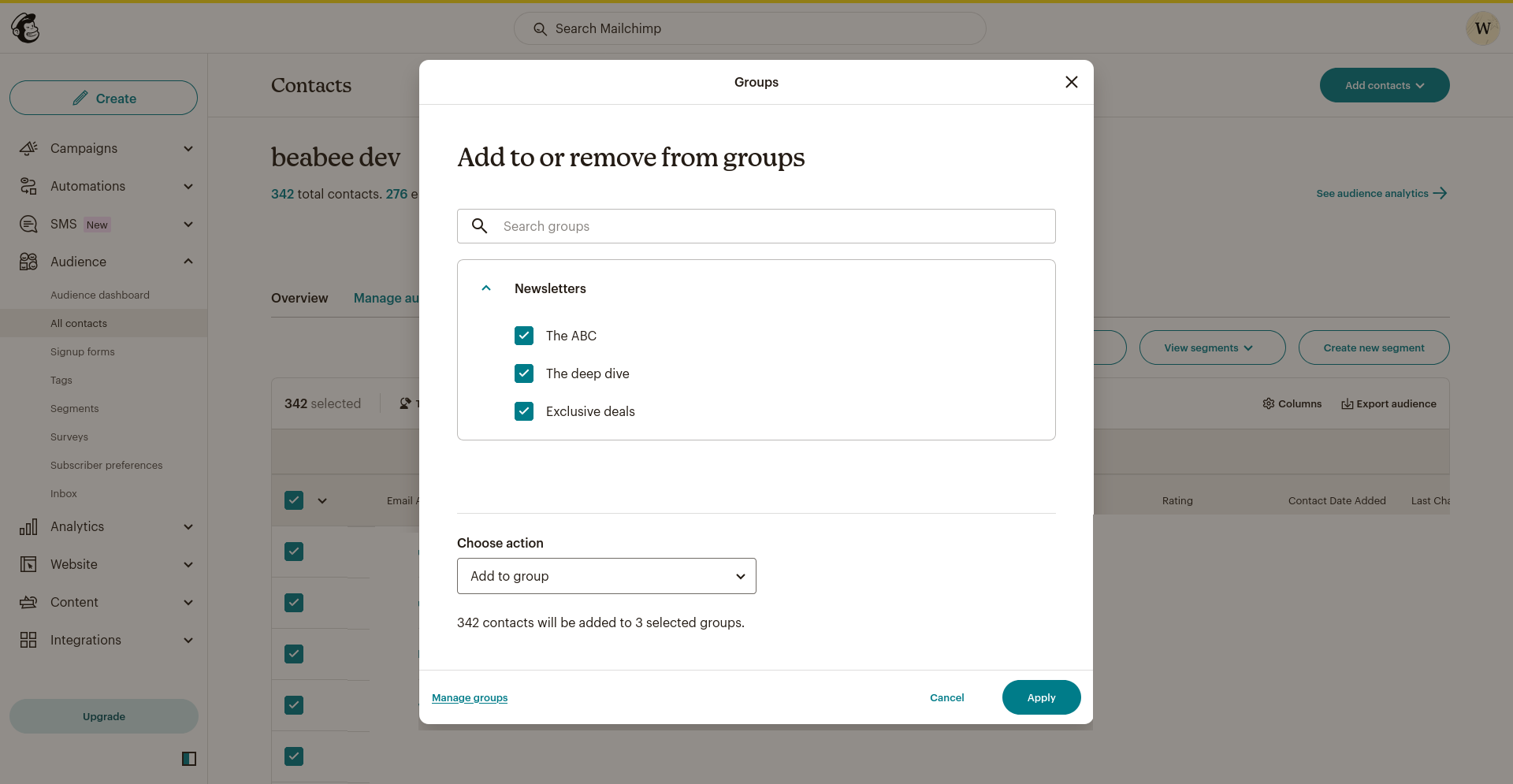This screenshot has width=1513, height=784.
Task: Switch to the Overview tab
Action: [299, 298]
